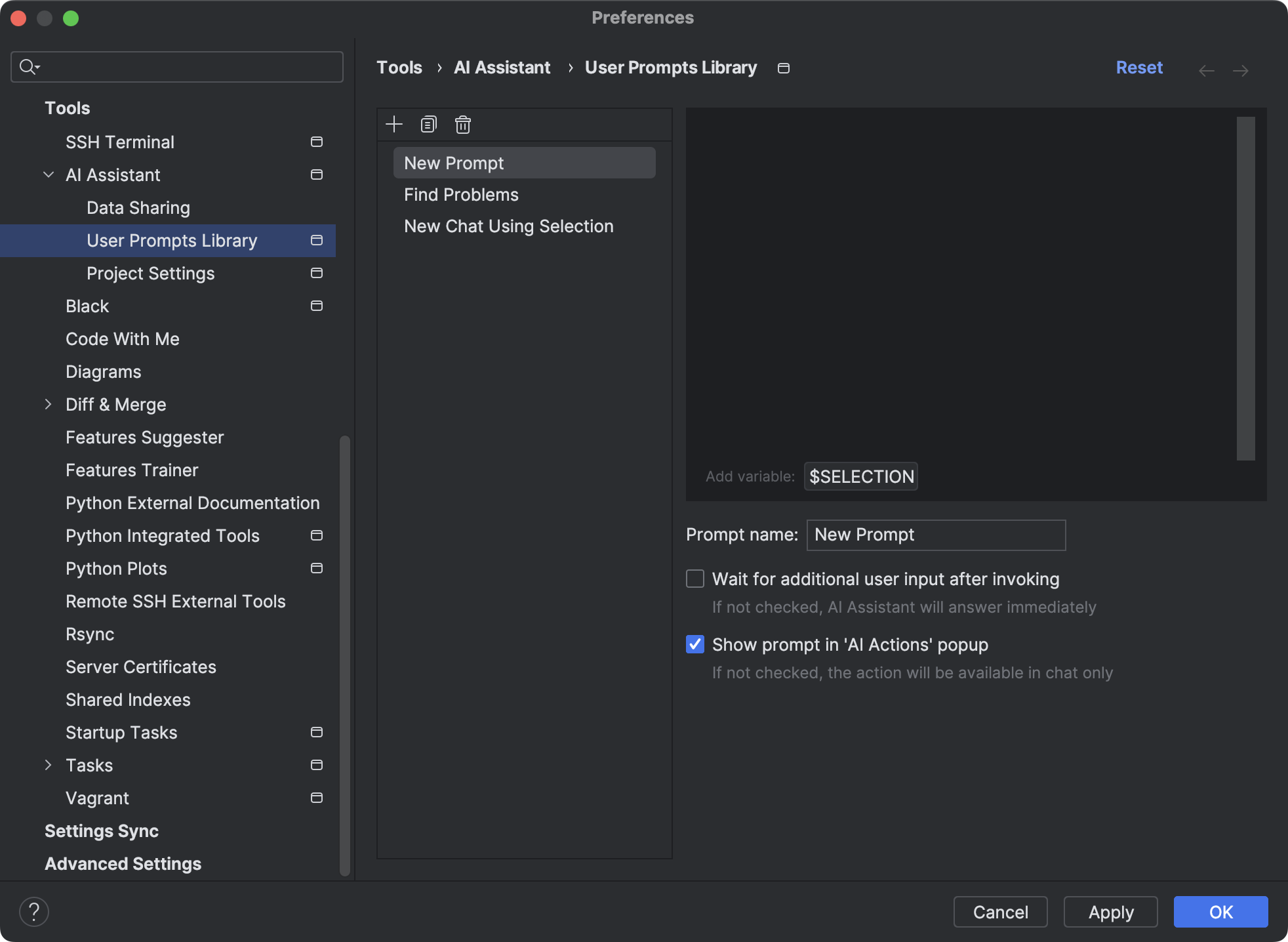Select Find Problems prompt in list
The image size is (1288, 942).
coord(461,195)
